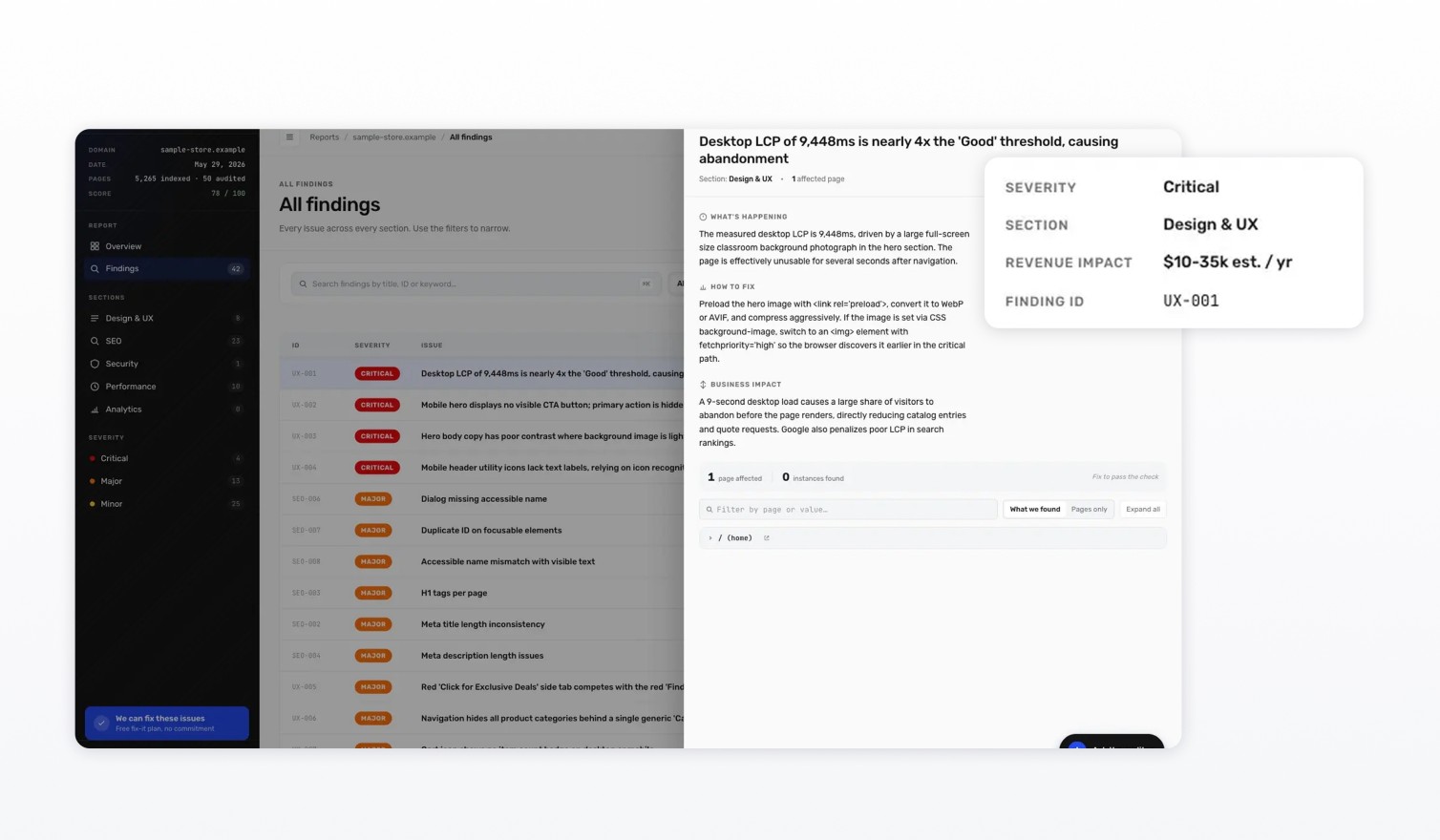Viewport: 1440px width, 840px height.
Task: Open the Security shield section
Action: [166, 364]
